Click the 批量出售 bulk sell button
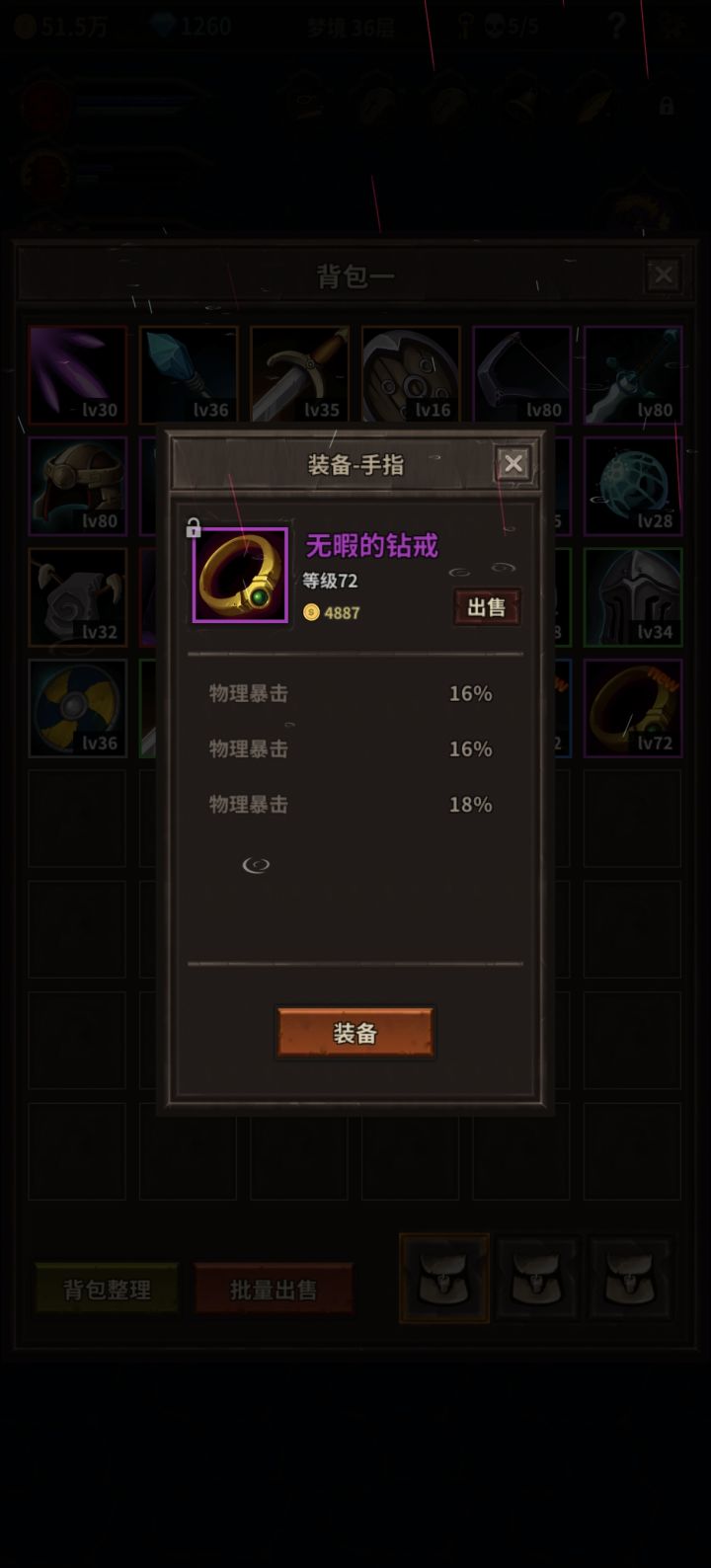 [x=274, y=1289]
